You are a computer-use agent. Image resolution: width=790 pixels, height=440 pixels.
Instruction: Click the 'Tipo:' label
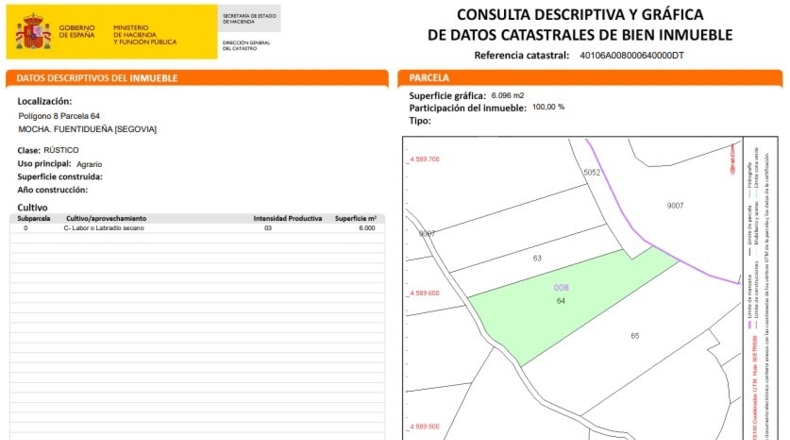point(420,121)
